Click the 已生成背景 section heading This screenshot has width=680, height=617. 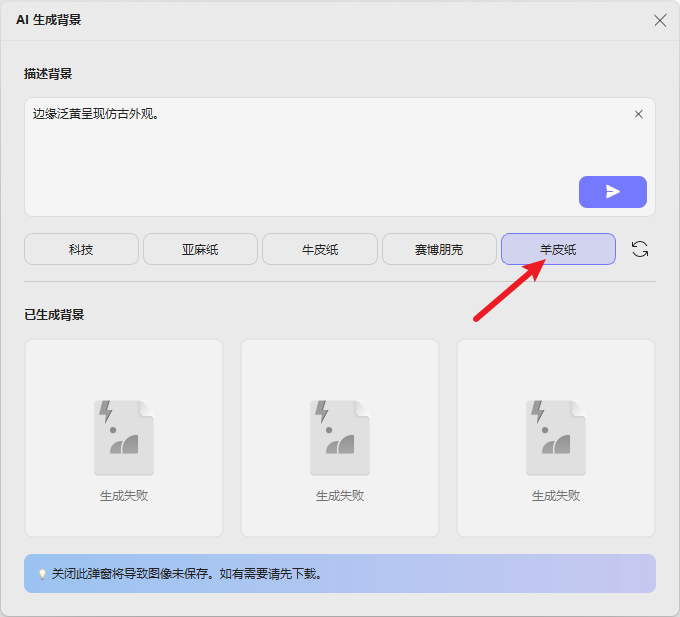click(x=54, y=315)
